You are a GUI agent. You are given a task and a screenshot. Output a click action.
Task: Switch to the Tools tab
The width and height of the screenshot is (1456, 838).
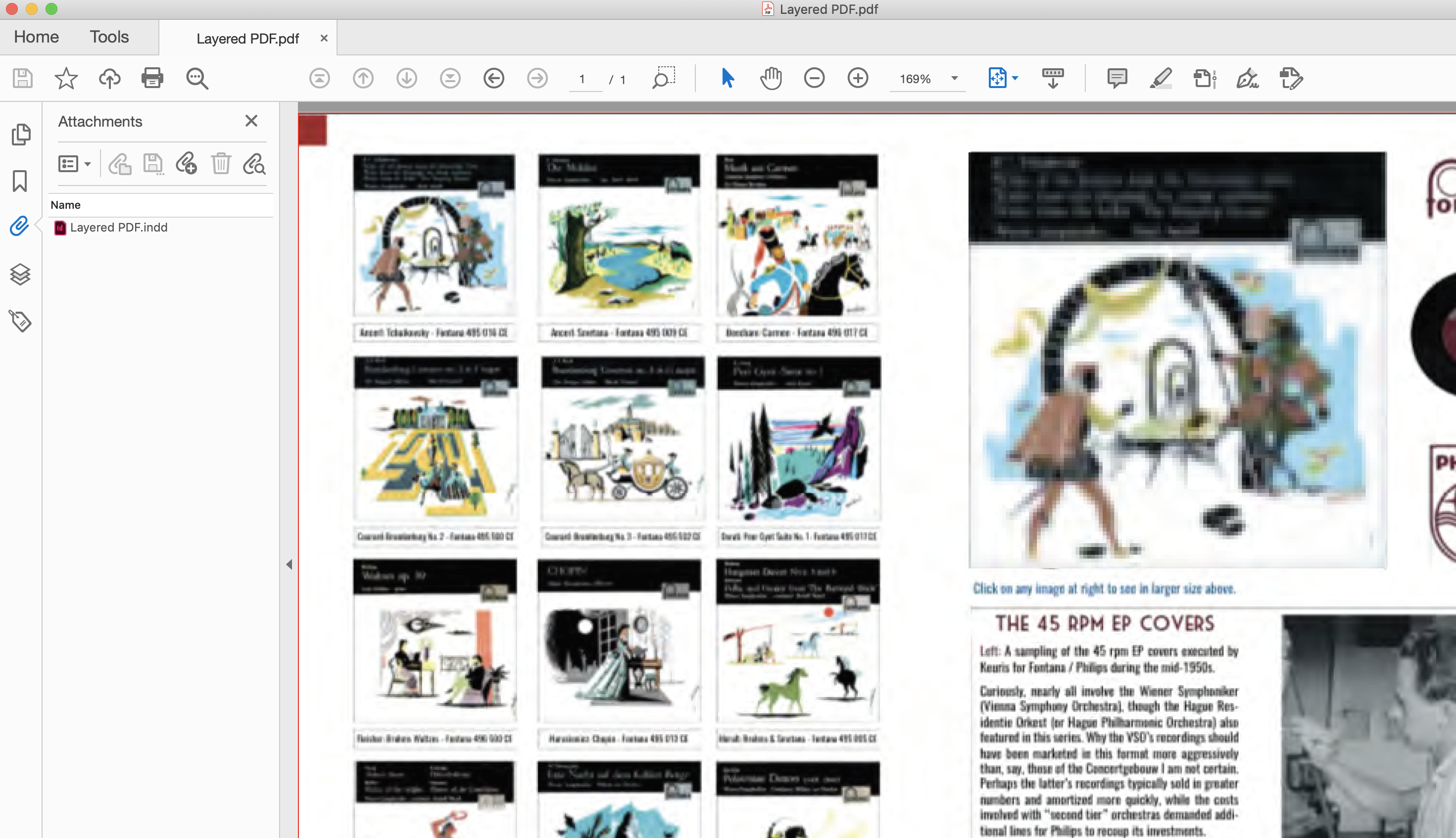click(109, 37)
